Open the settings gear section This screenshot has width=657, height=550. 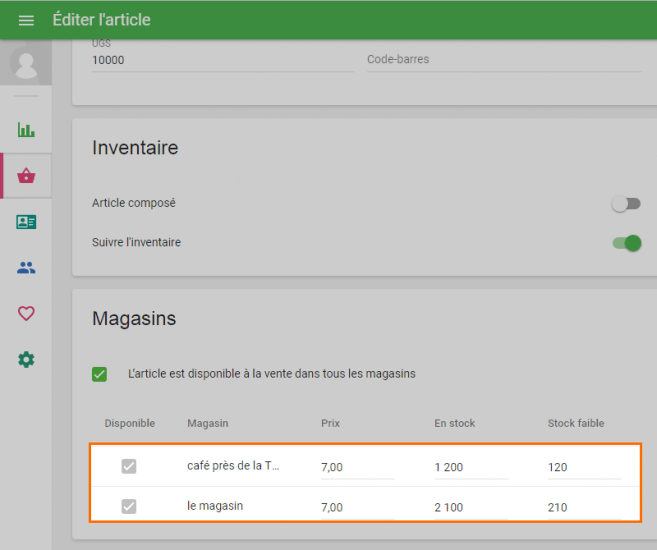tap(26, 359)
